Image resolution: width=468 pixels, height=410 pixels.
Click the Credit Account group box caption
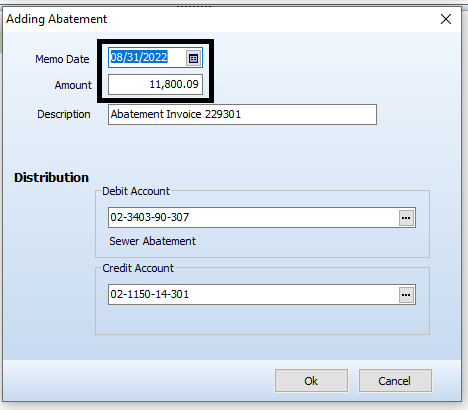138,268
